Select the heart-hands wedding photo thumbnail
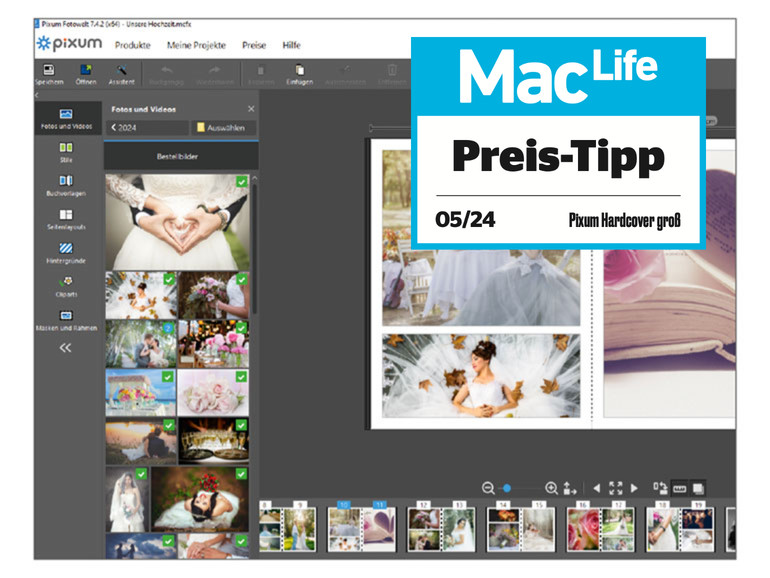Screen dimensions: 770x578 177,222
